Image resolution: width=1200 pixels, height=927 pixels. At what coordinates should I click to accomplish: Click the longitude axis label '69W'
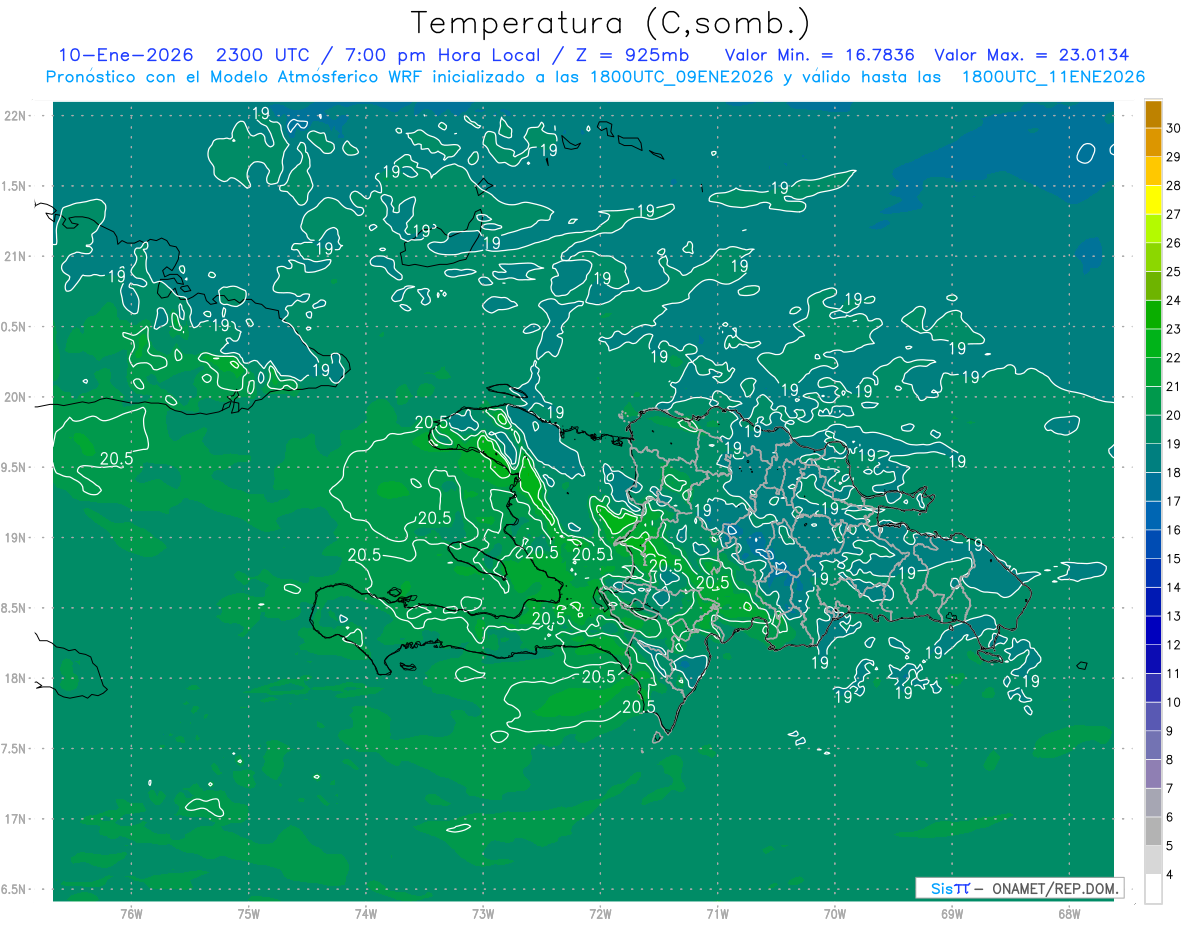(x=952, y=913)
